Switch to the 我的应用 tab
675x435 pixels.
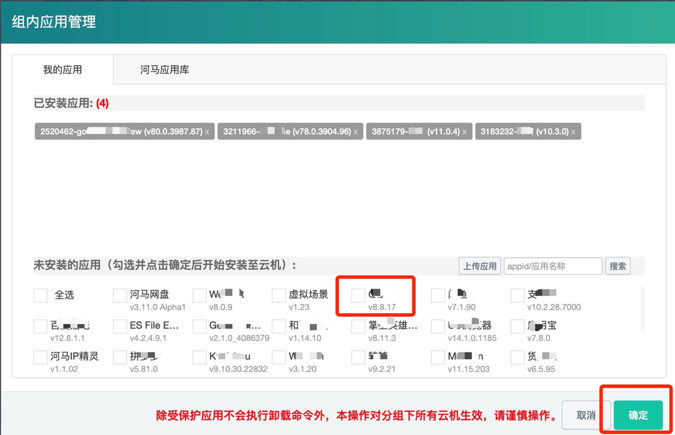click(x=63, y=70)
